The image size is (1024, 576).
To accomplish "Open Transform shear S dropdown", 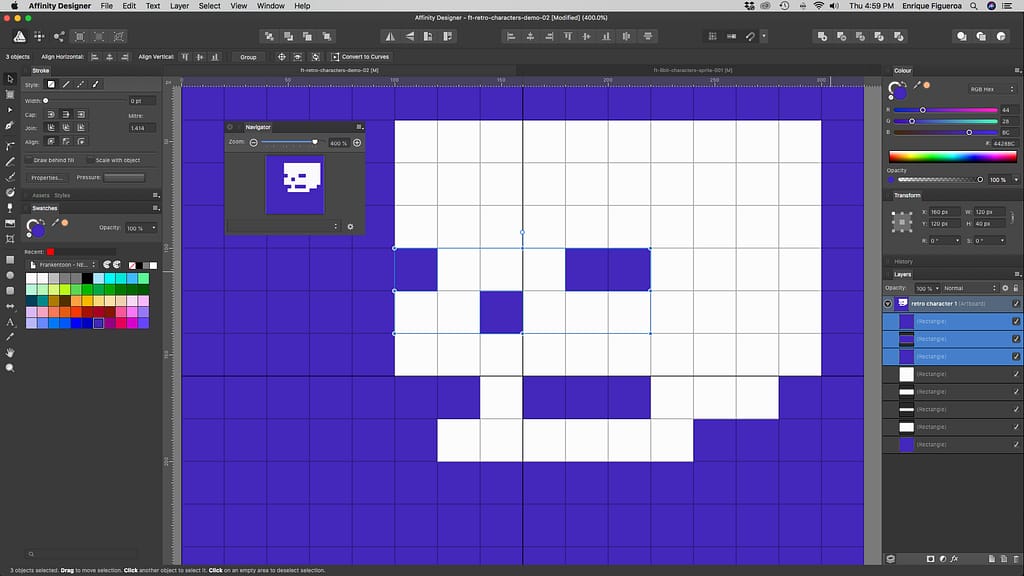I will 1002,241.
